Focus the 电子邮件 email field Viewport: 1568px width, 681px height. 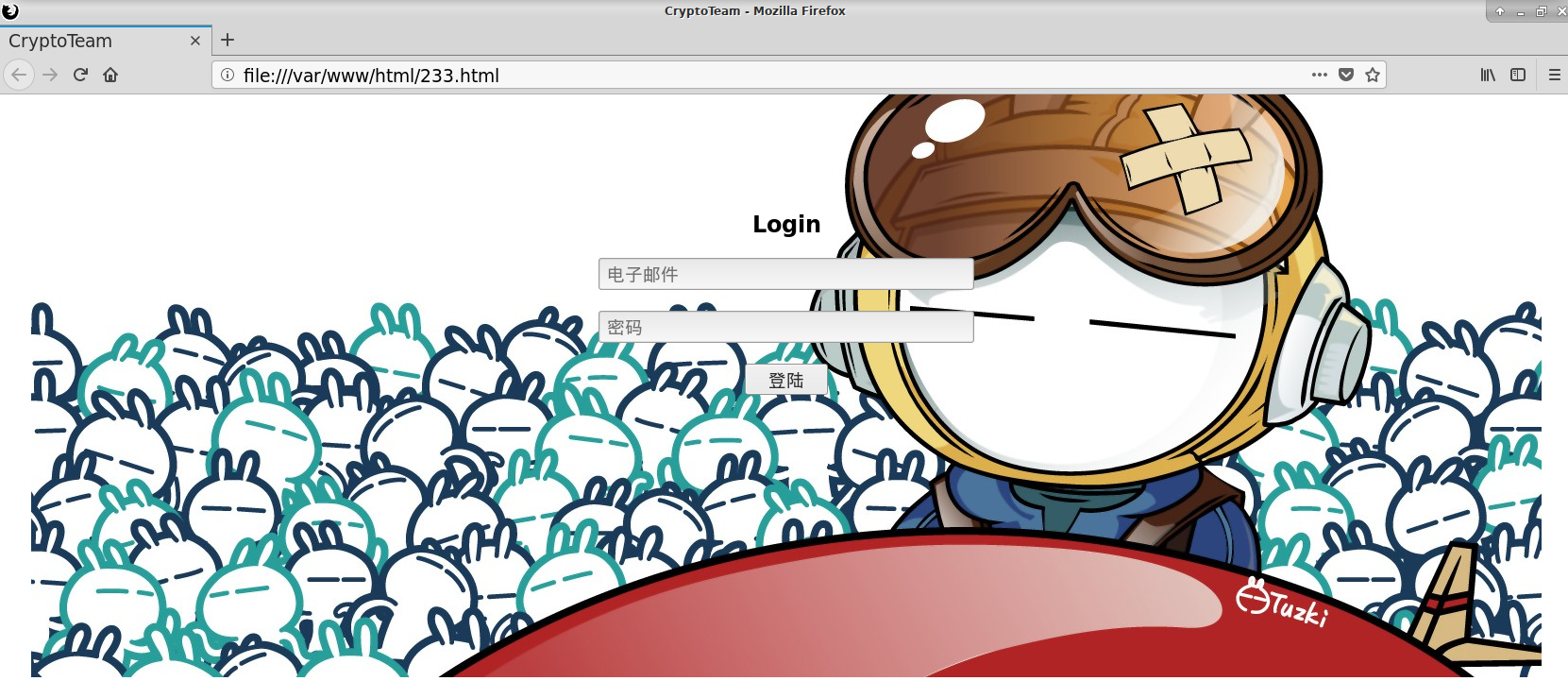pos(786,274)
